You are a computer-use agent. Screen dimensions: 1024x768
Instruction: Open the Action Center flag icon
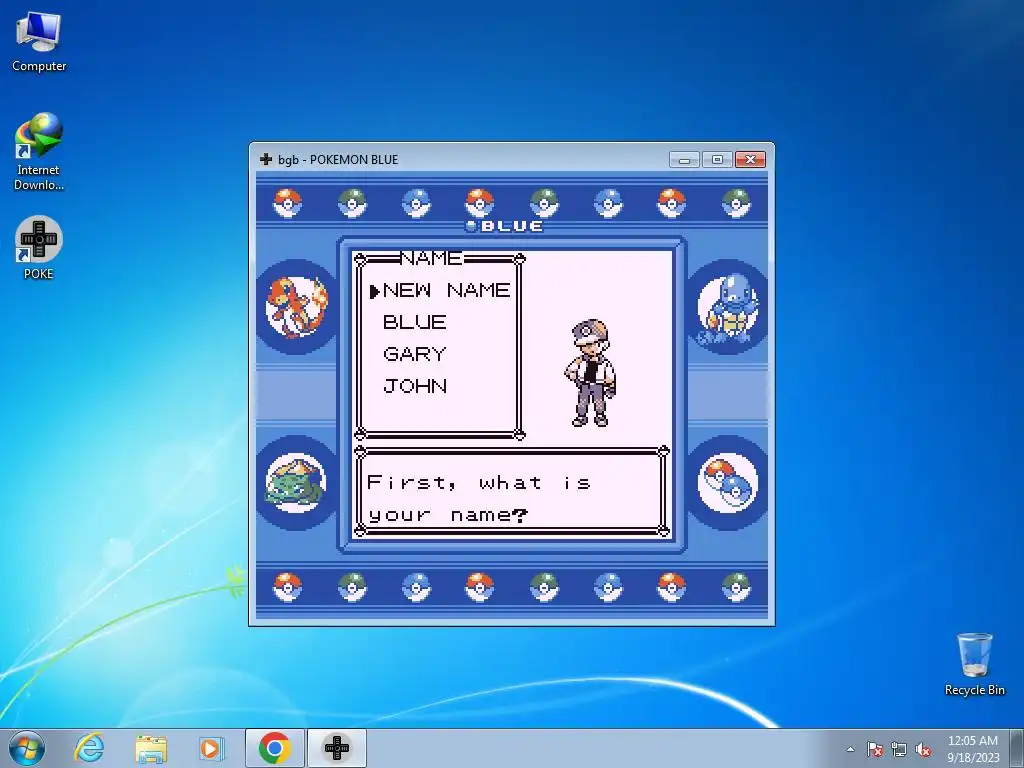[875, 749]
